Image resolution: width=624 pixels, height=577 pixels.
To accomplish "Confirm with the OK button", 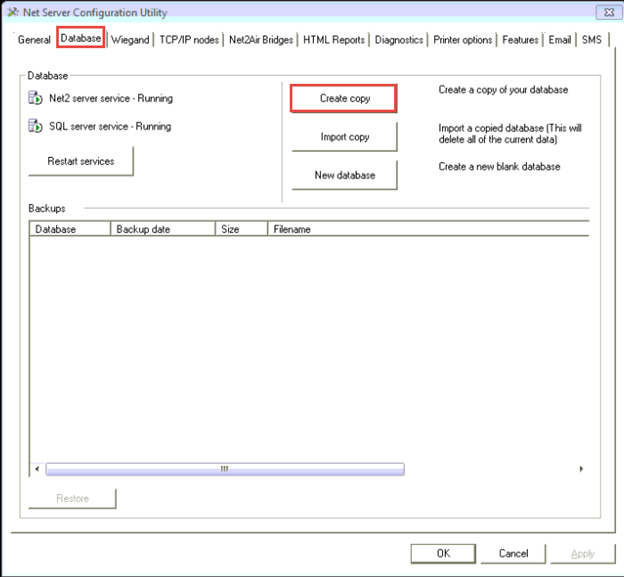I will coord(443,554).
